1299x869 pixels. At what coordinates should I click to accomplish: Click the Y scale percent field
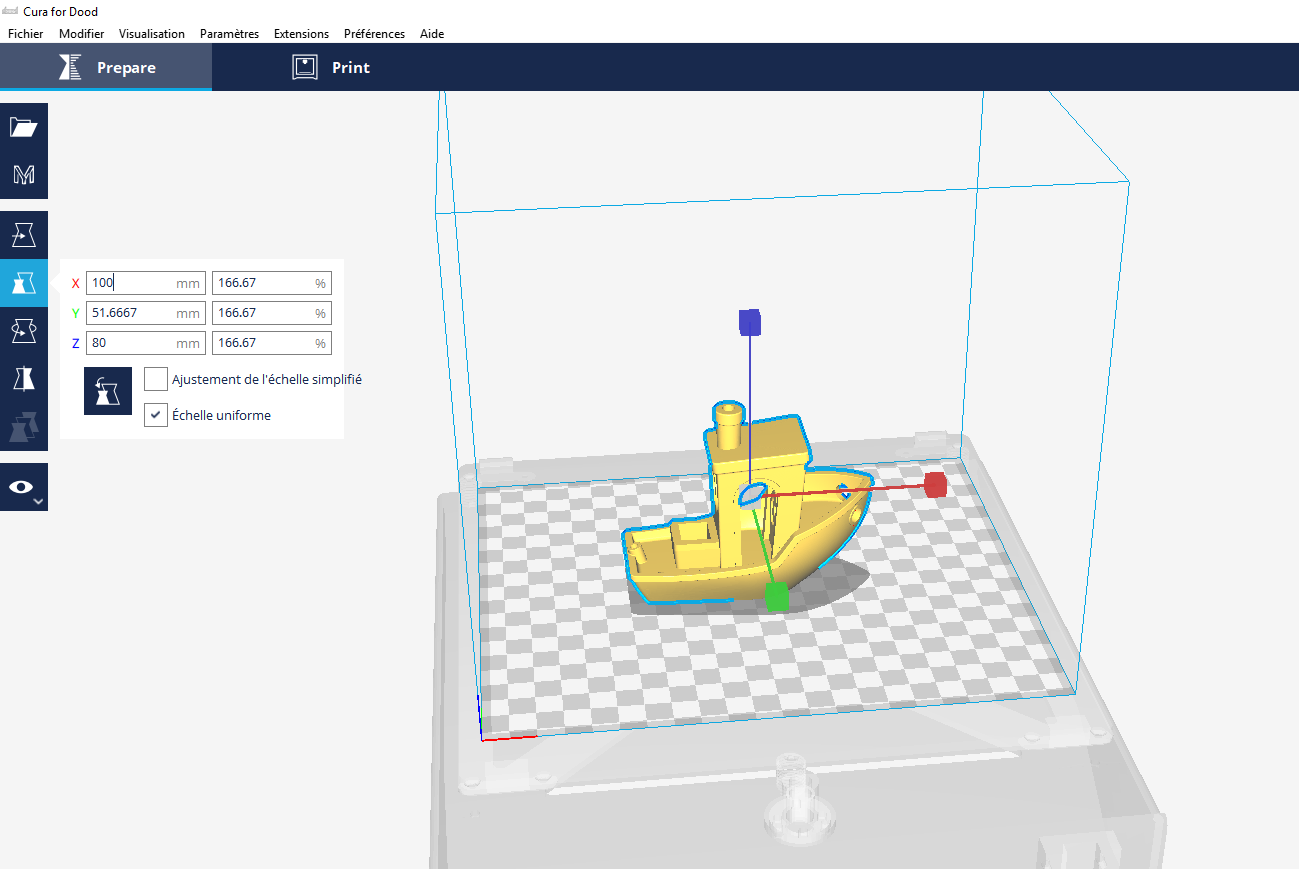tap(272, 313)
